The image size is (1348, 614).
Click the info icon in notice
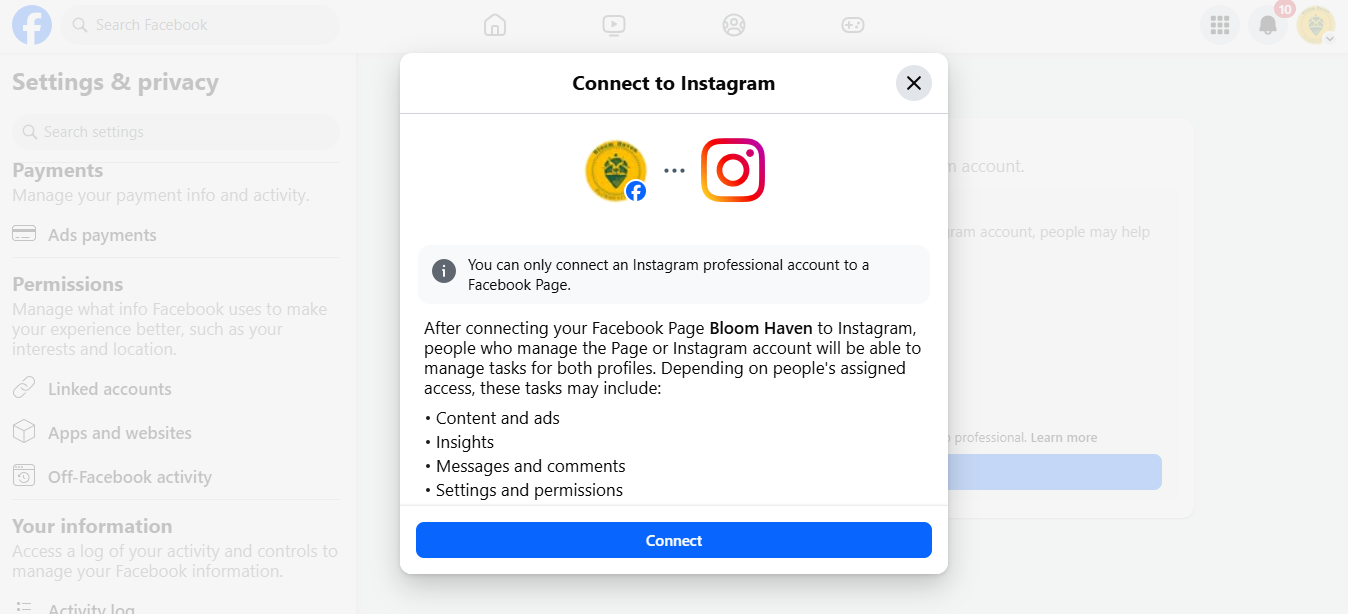pos(444,271)
